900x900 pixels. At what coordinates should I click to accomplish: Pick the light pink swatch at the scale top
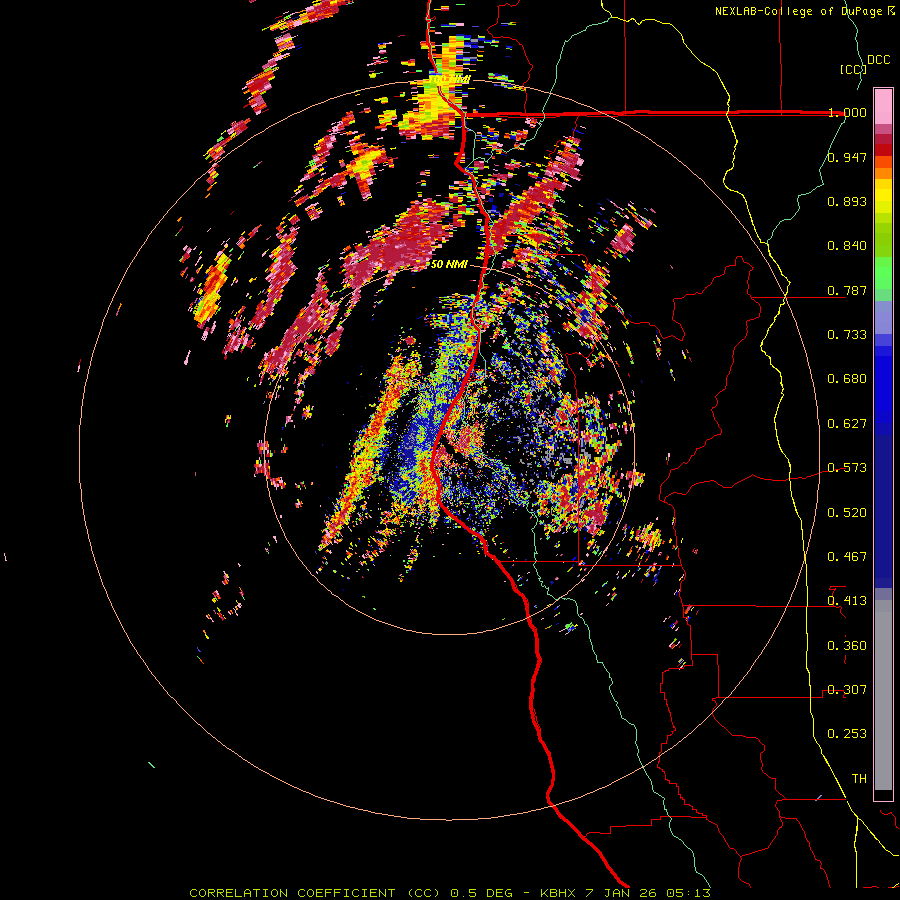(x=883, y=107)
